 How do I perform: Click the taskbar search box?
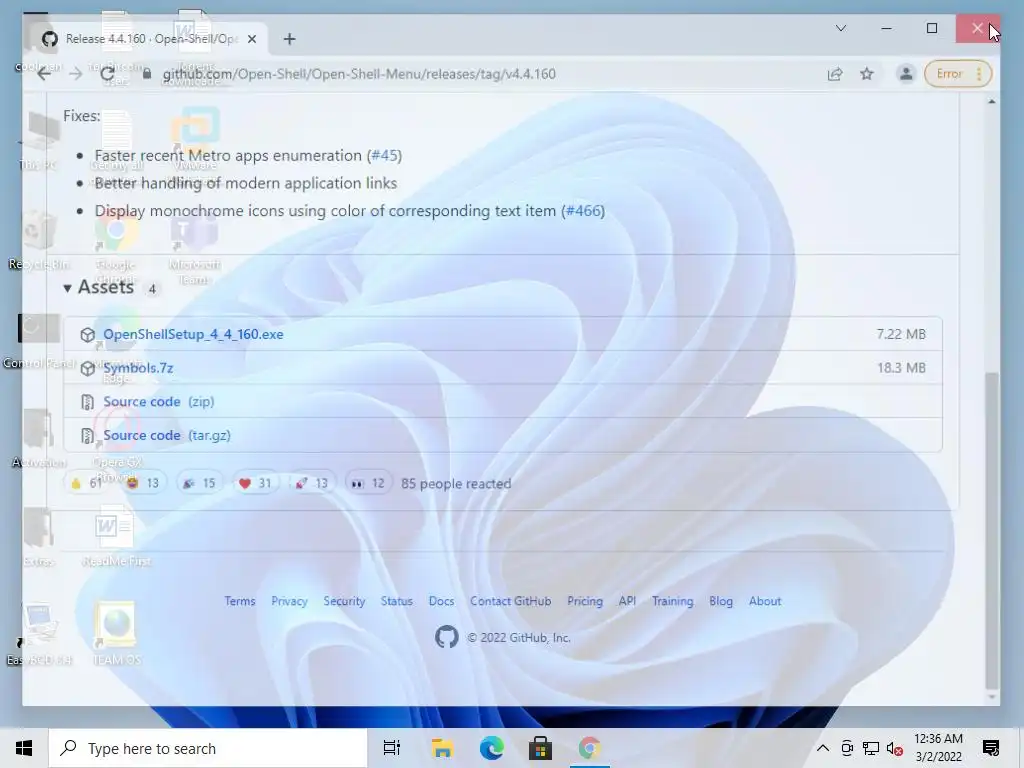click(208, 748)
